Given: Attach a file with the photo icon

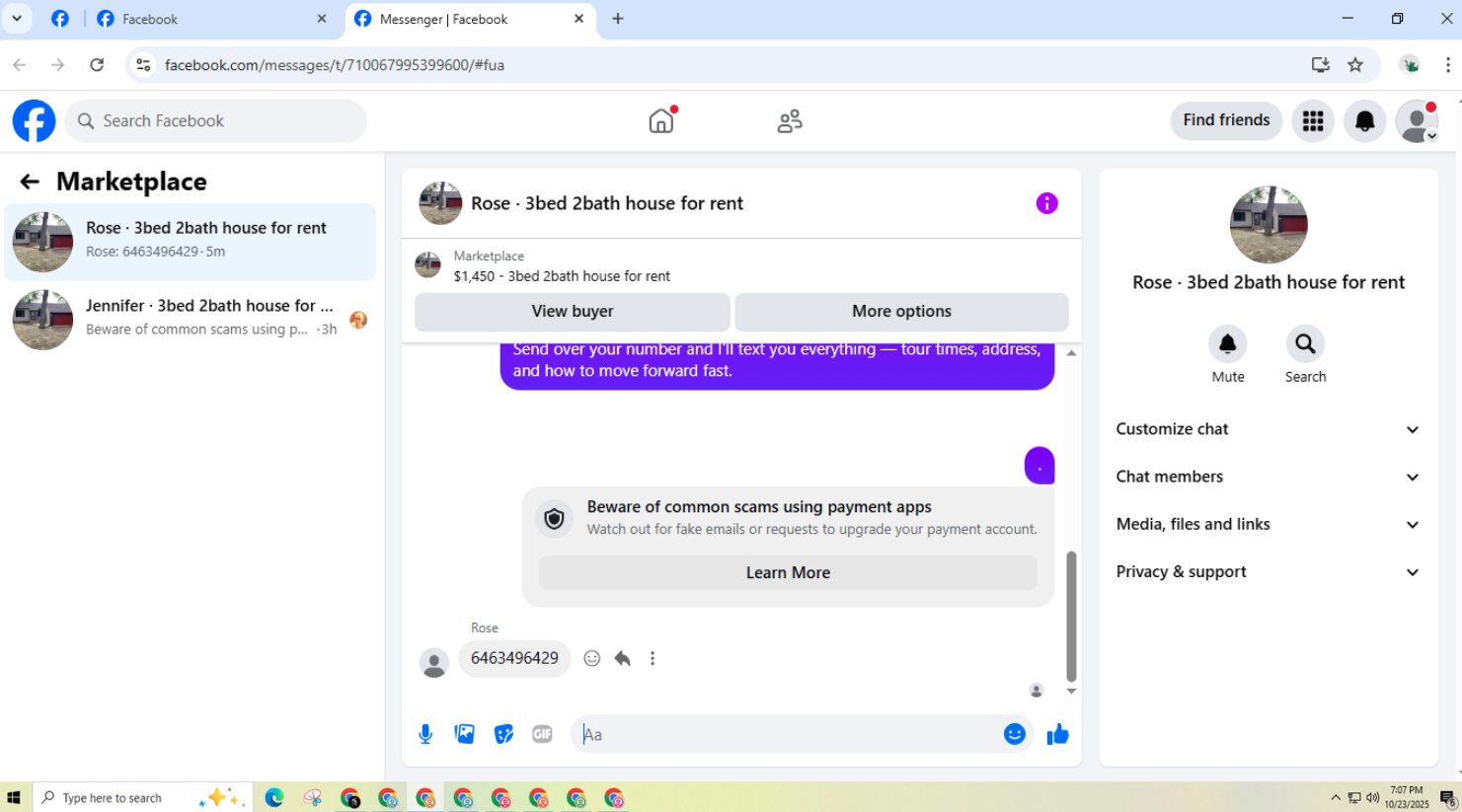Looking at the screenshot, I should tap(464, 734).
